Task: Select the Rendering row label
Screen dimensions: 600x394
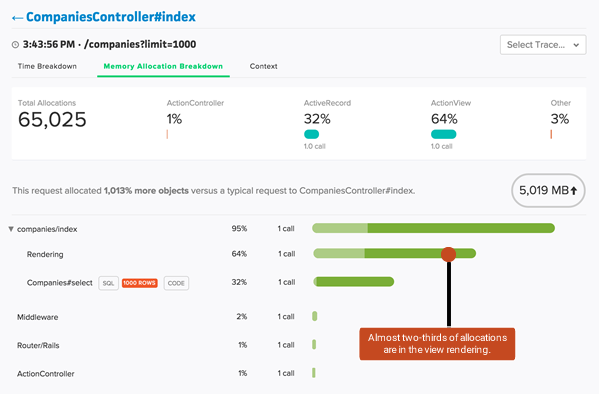Action: click(x=45, y=254)
